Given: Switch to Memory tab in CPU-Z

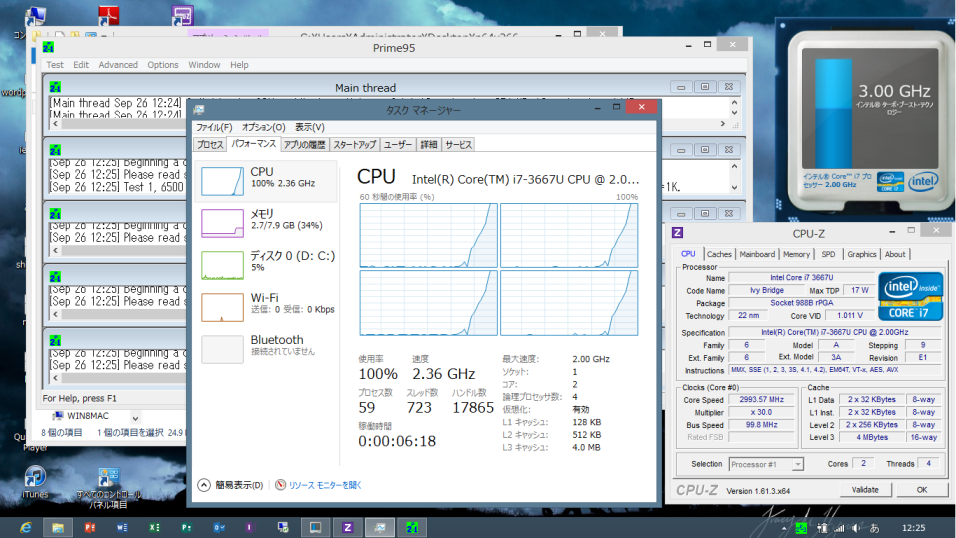Looking at the screenshot, I should [796, 254].
